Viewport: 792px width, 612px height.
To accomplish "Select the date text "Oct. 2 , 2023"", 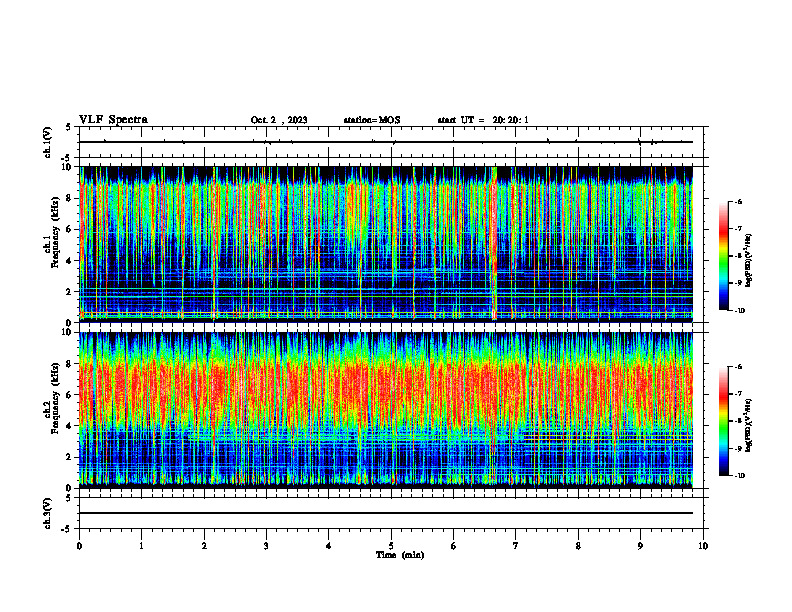I will pyautogui.click(x=279, y=120).
